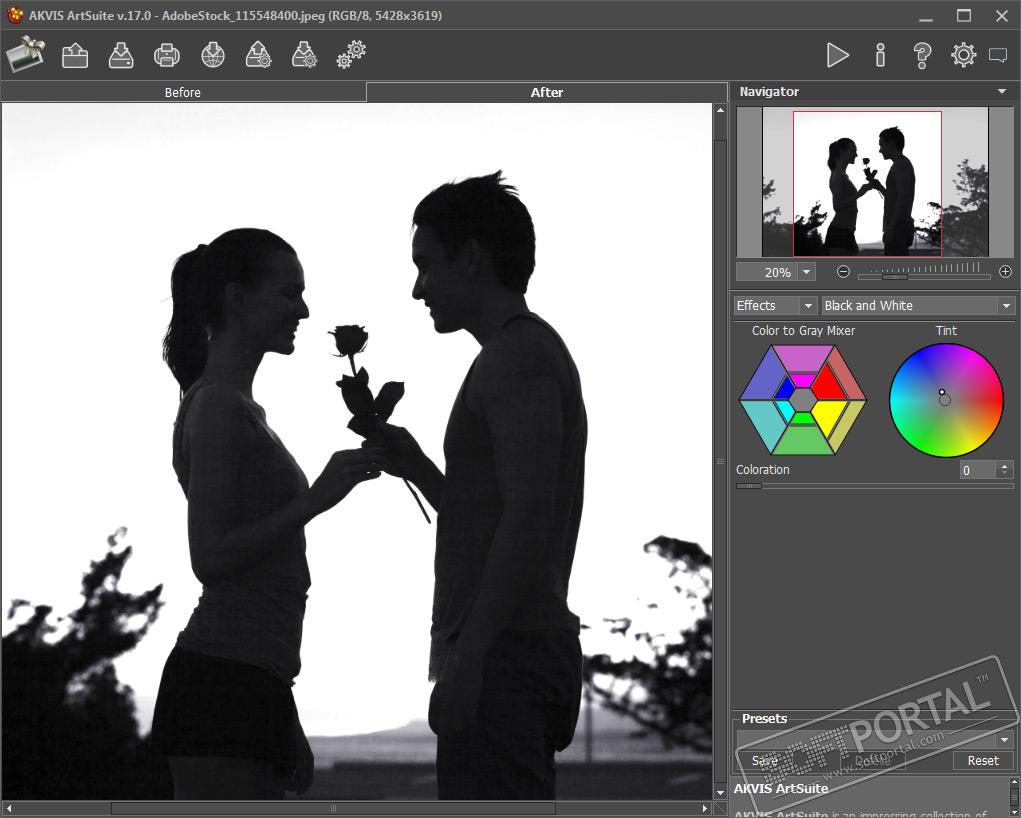Click the vertical scrollbar down arrow
This screenshot has height=818, width=1021.
click(720, 793)
